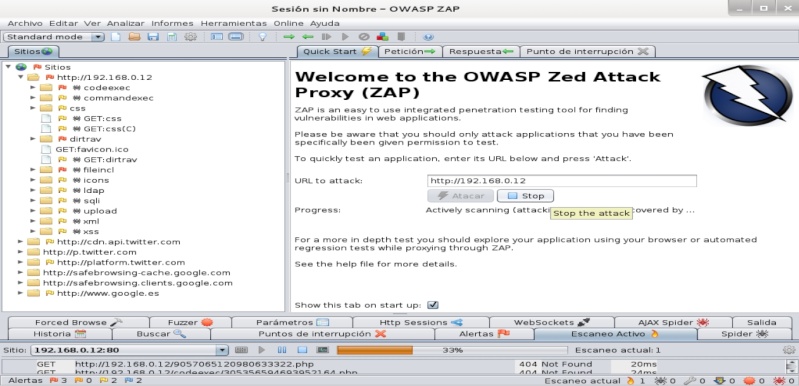This screenshot has width=799, height=386.
Task: Click the blue help icon in toolbar
Action: point(428,37)
